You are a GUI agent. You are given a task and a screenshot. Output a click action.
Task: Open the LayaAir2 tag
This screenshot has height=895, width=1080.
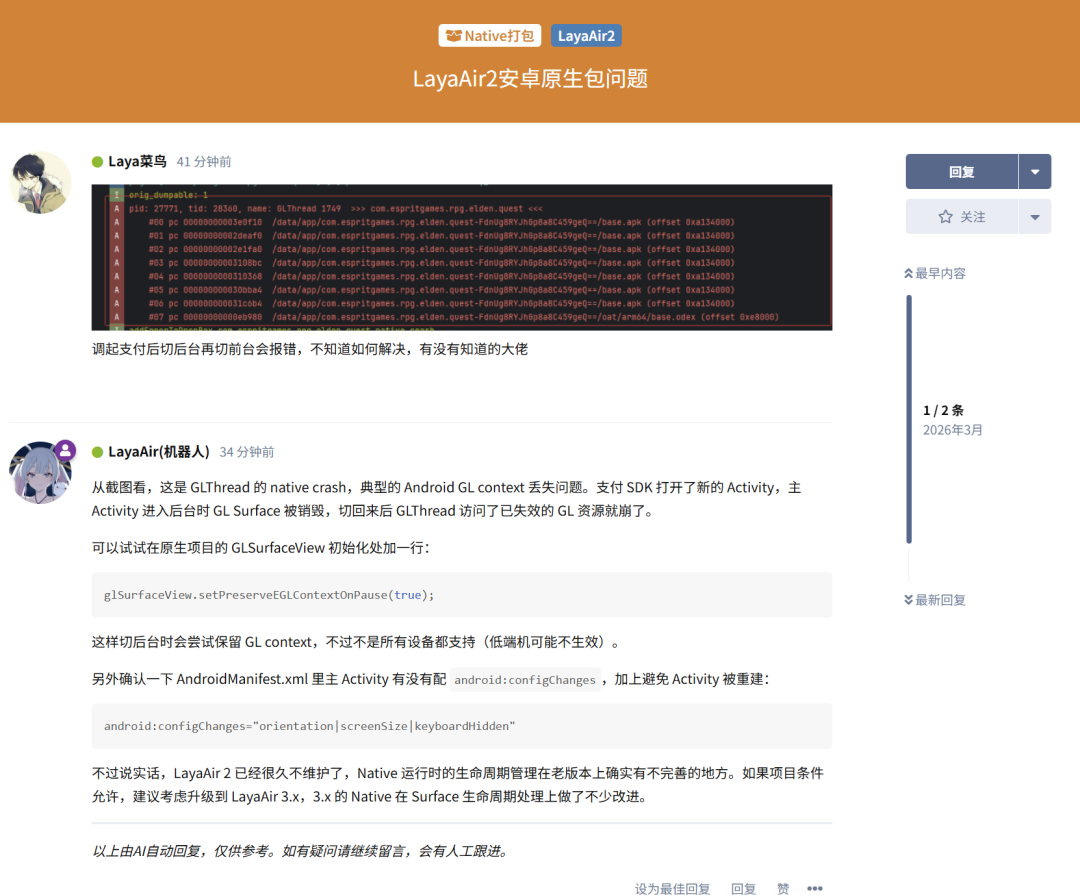(586, 36)
